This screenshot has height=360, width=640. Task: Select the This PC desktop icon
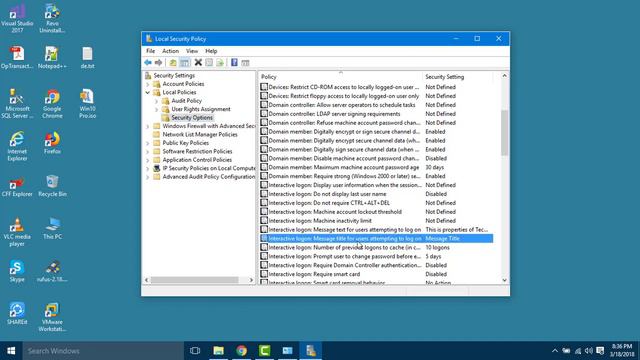52,228
